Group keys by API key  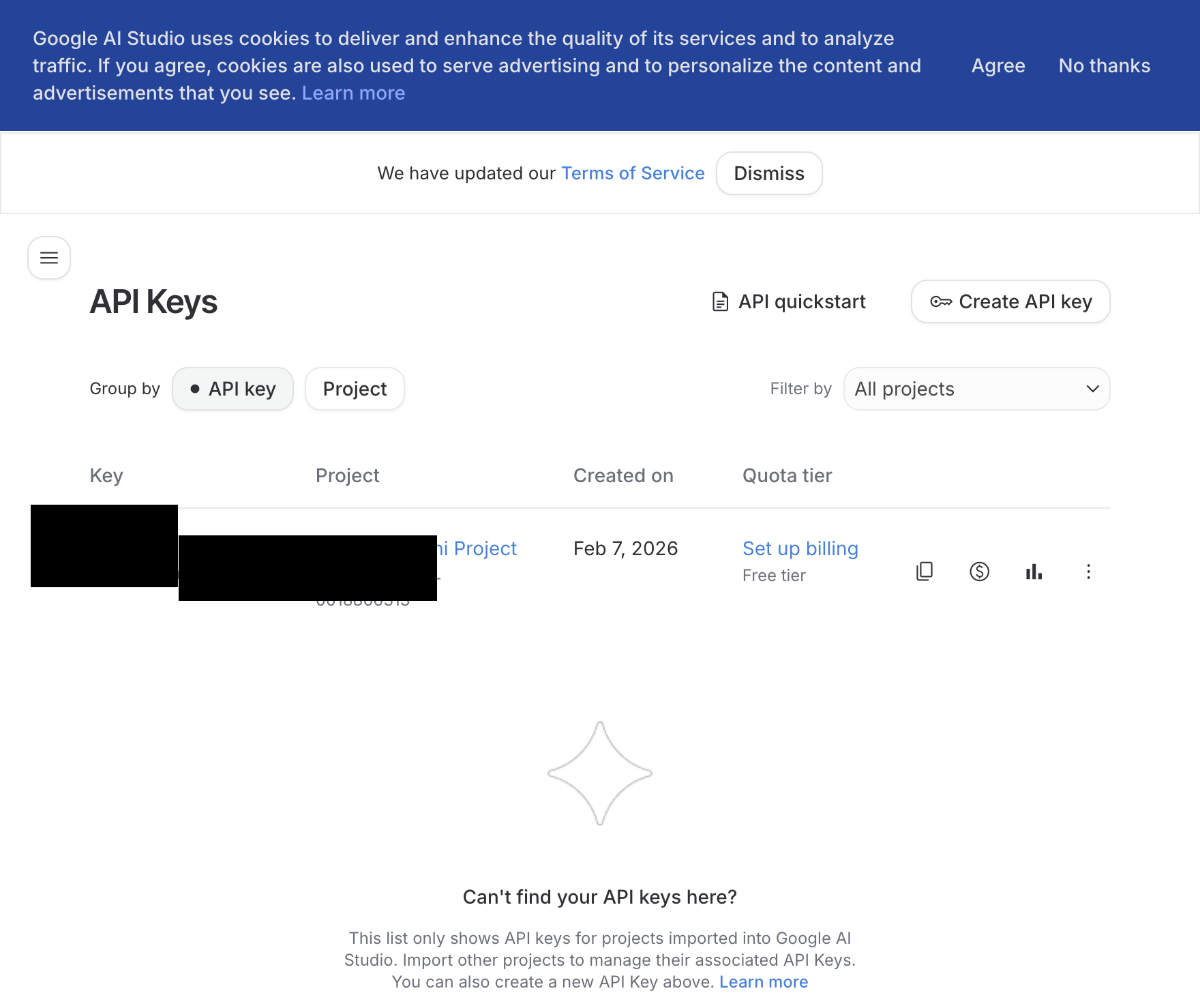pos(232,389)
